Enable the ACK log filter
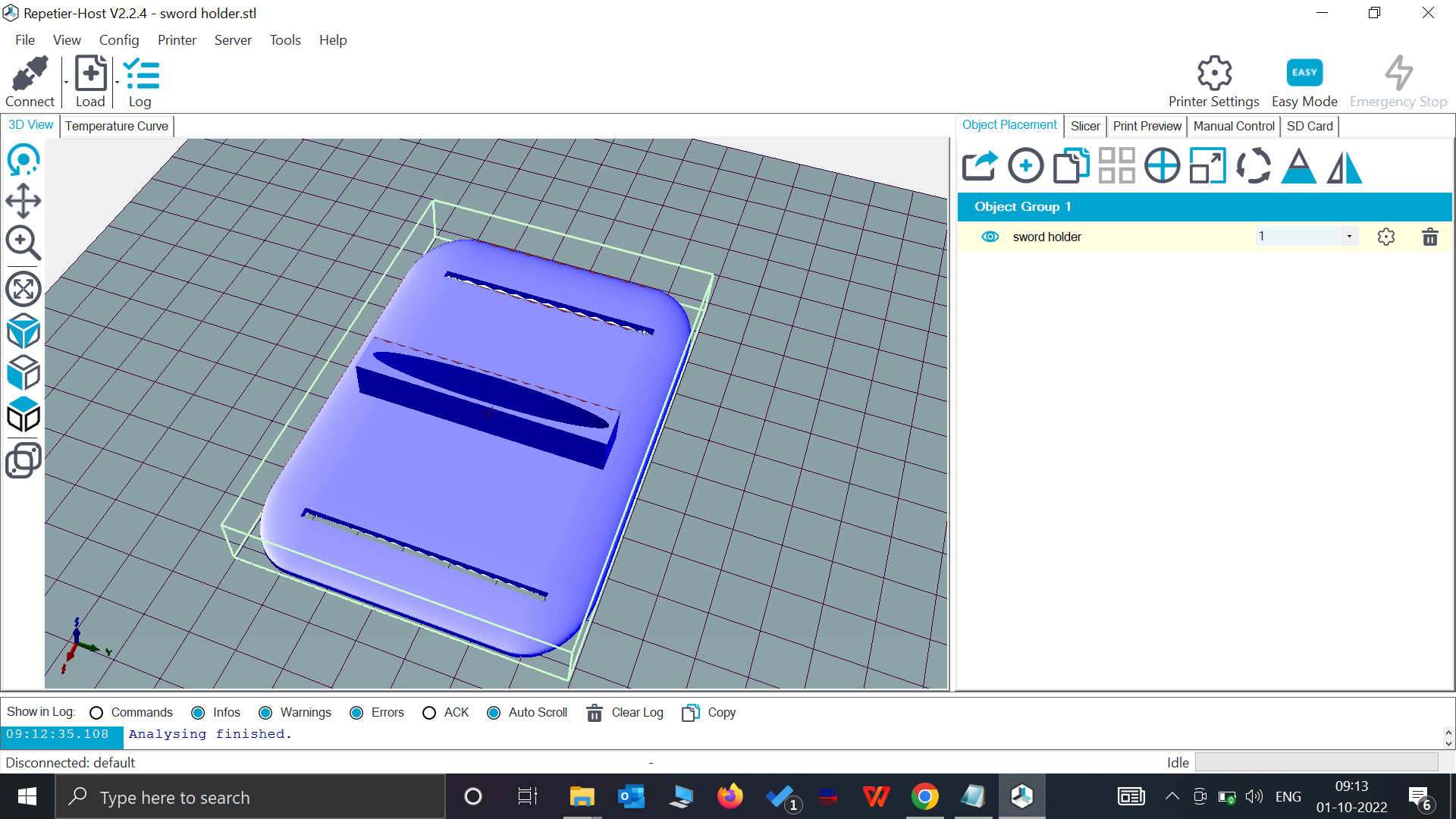1456x819 pixels. (x=429, y=713)
